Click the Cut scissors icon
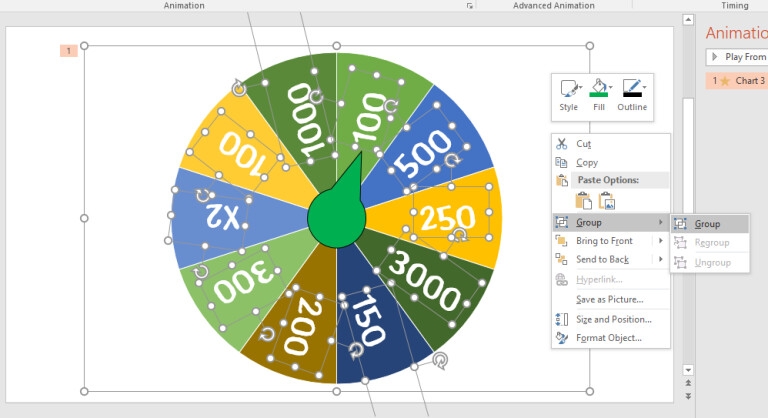The width and height of the screenshot is (768, 418). 561,144
